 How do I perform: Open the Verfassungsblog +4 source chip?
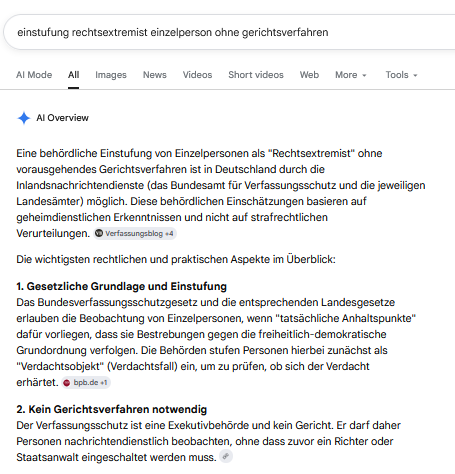click(135, 233)
